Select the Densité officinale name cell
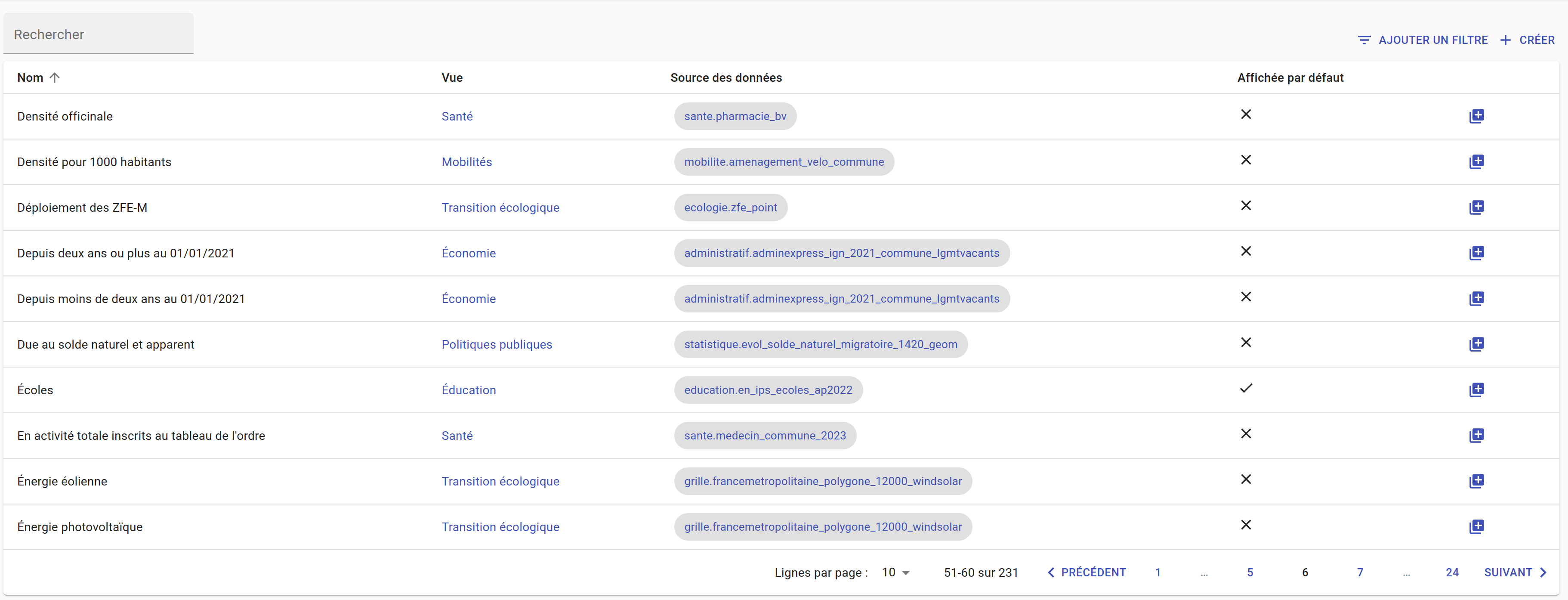 tap(65, 116)
